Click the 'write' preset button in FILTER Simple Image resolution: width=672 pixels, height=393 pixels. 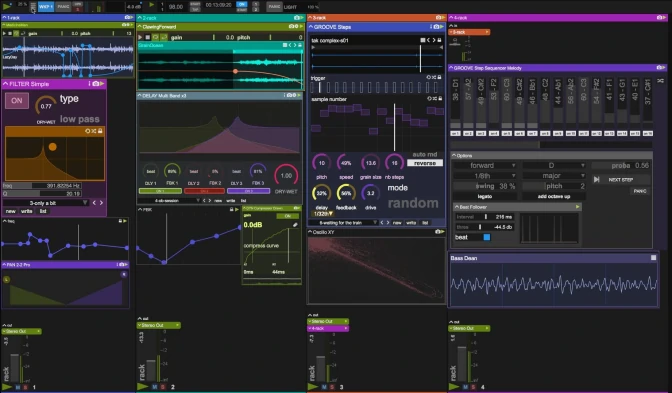[x=27, y=211]
